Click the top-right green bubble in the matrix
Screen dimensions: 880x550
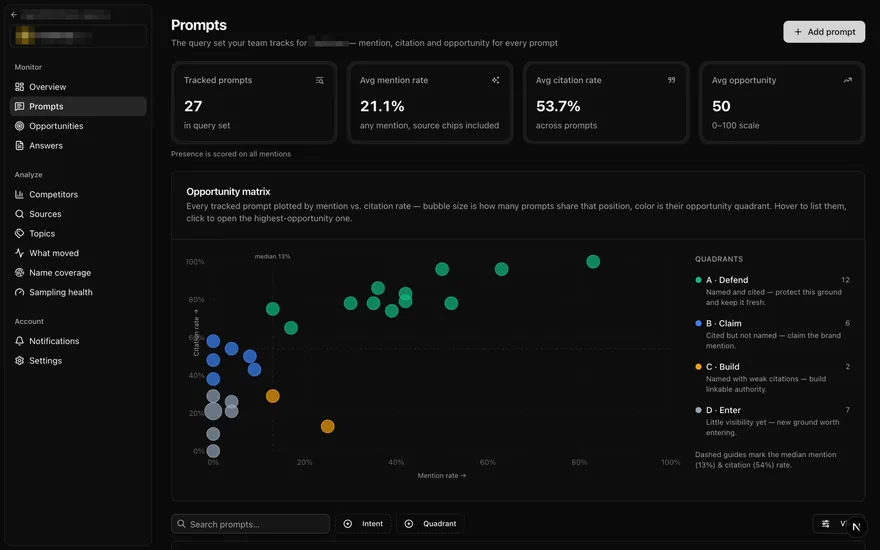pos(593,262)
